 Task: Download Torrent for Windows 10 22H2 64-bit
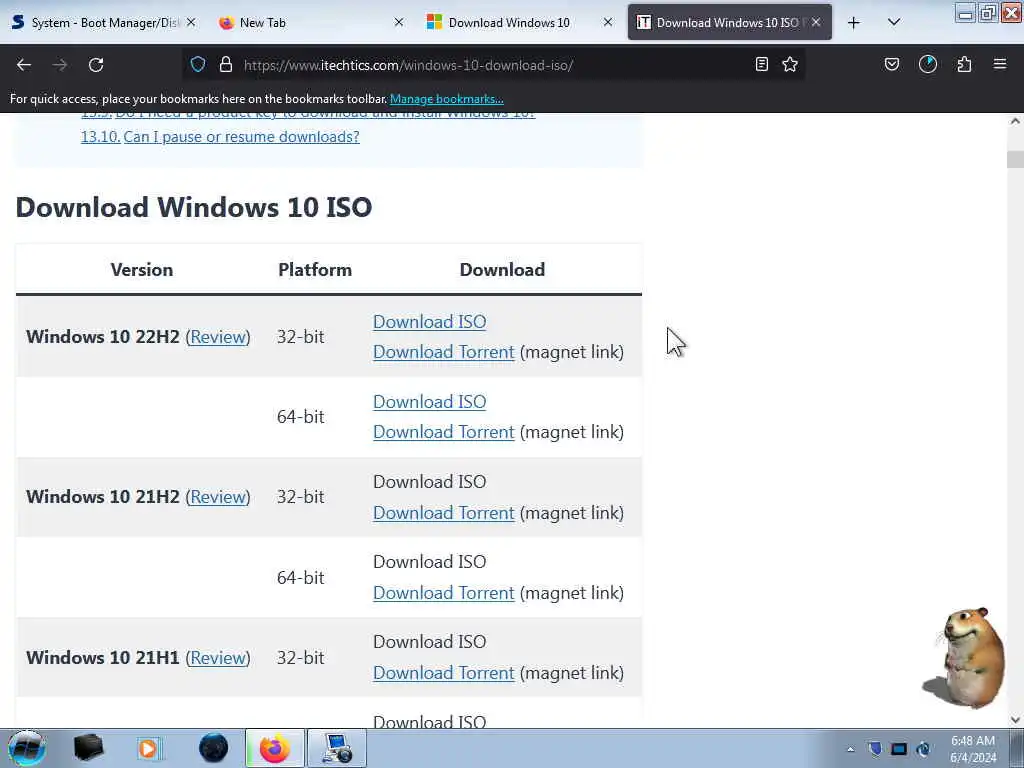444,432
